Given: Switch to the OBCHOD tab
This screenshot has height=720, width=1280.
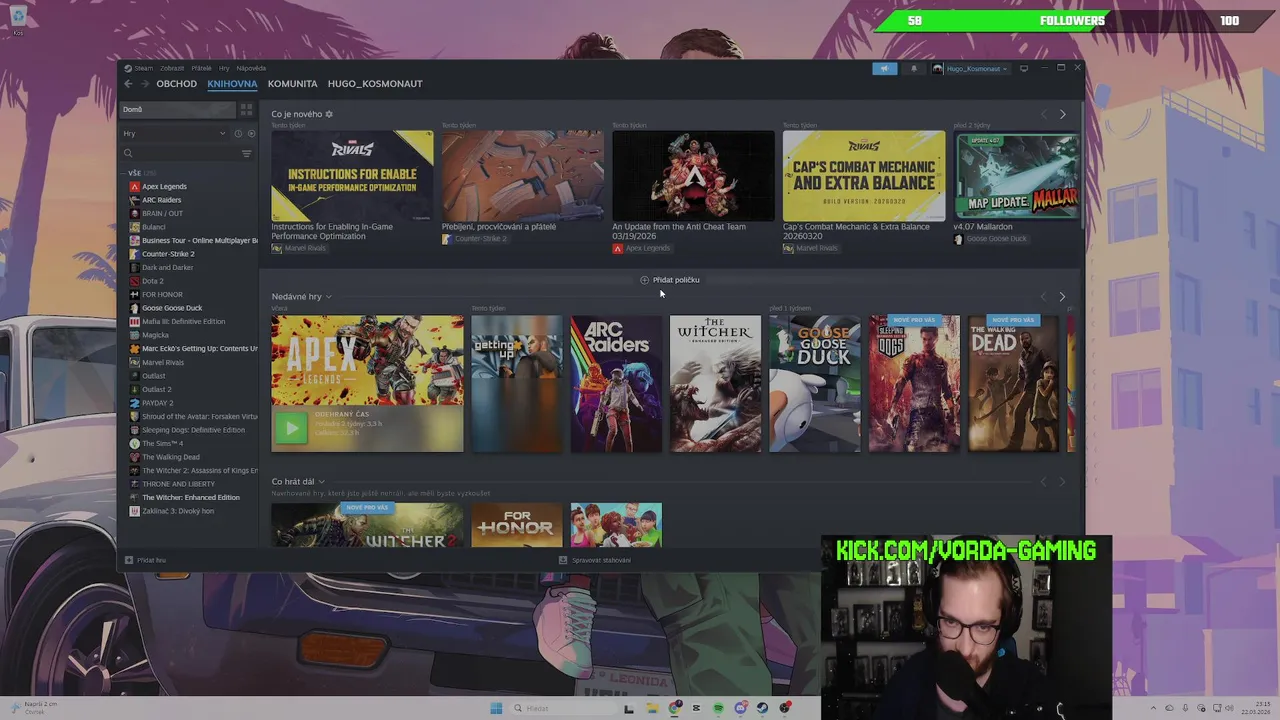Looking at the screenshot, I should pos(176,84).
